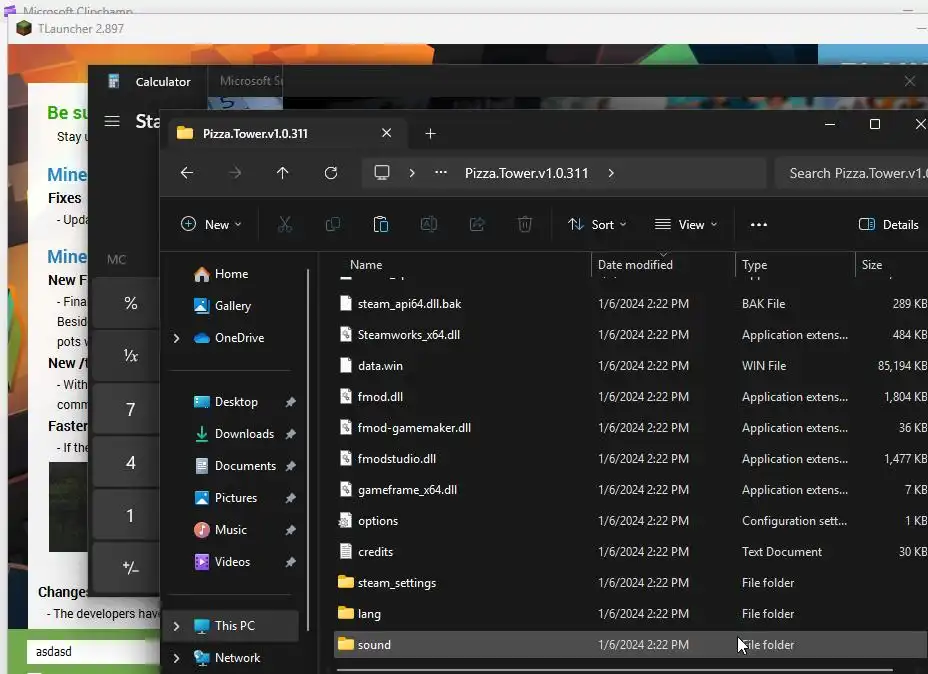The height and width of the screenshot is (674, 928).
Task: Expand the OneDrive tree node
Action: (176, 338)
